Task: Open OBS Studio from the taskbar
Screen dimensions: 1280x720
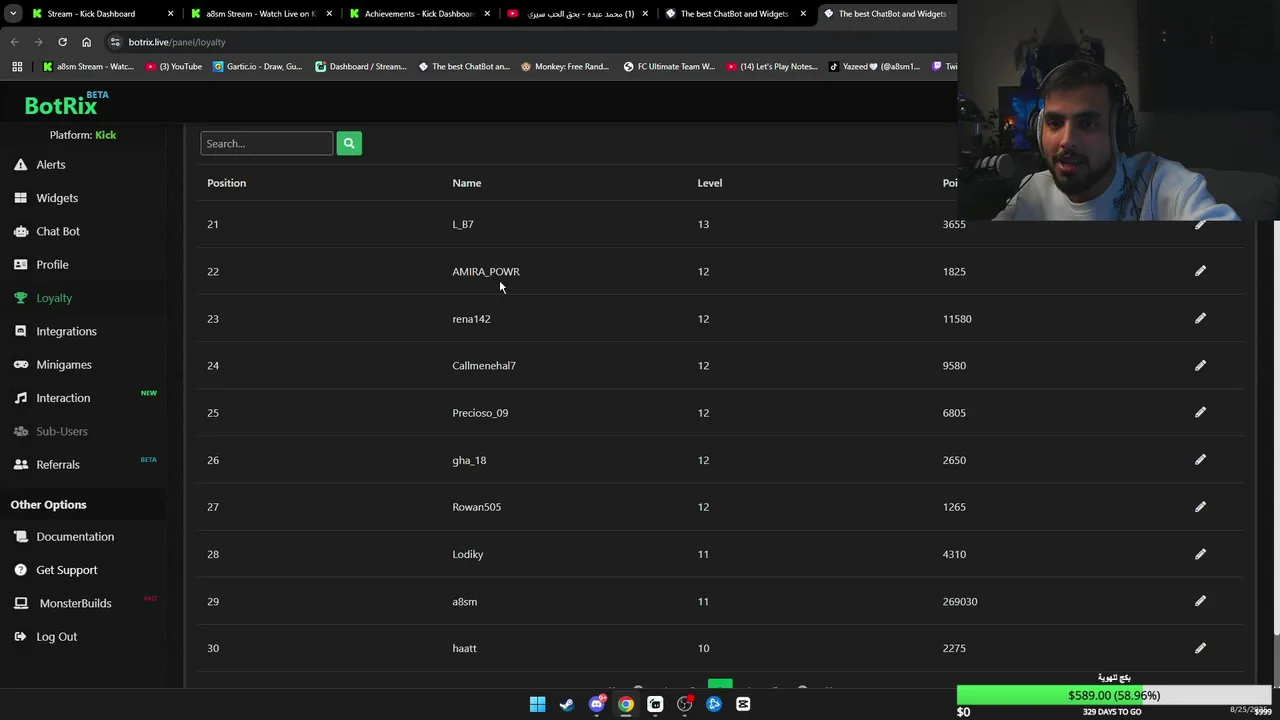Action: (684, 704)
